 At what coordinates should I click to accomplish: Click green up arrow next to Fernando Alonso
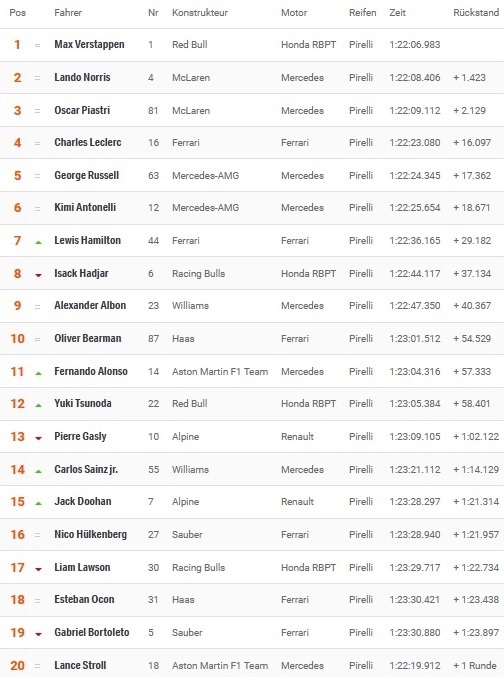[x=38, y=373]
